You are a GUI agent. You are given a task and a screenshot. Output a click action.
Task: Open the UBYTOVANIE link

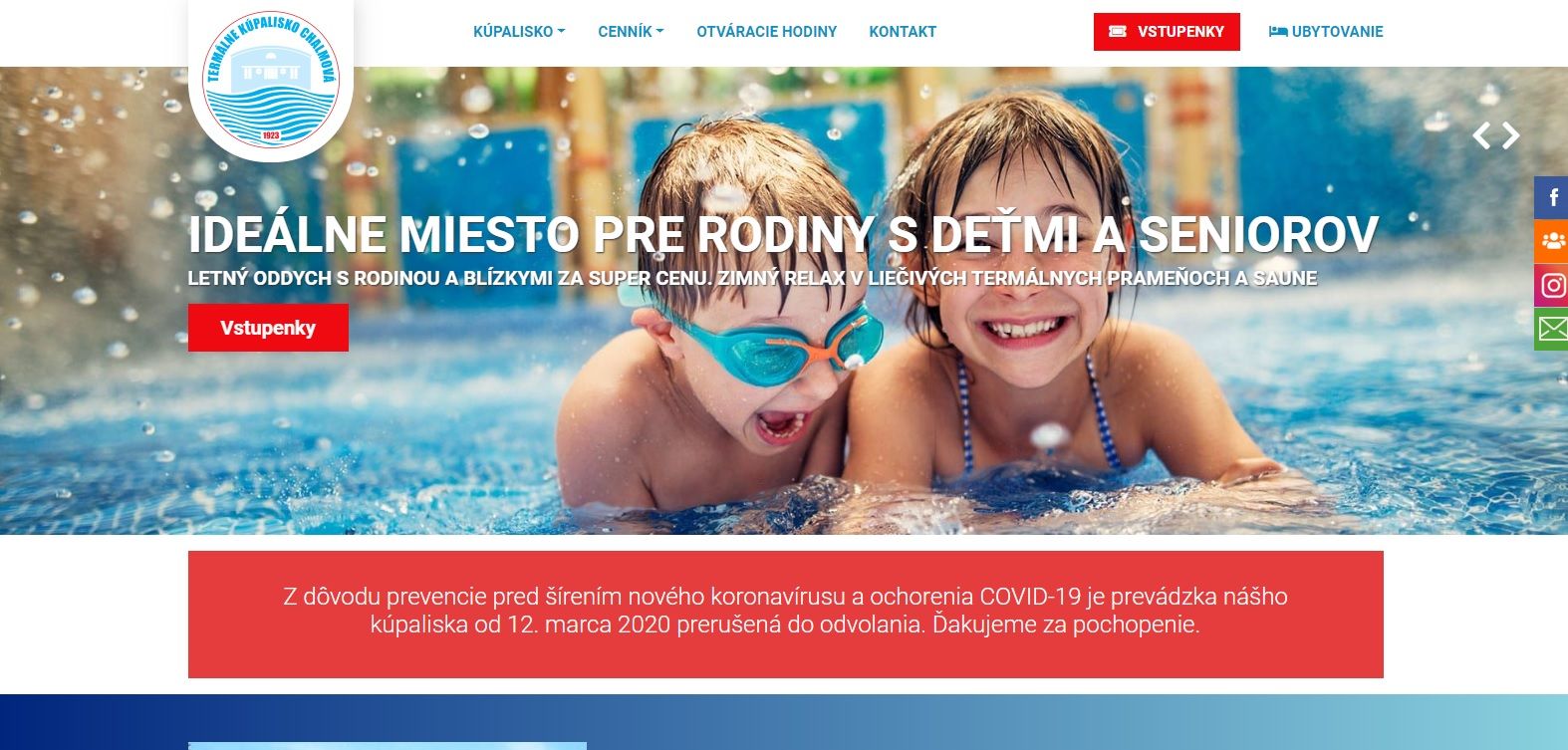pos(1326,32)
